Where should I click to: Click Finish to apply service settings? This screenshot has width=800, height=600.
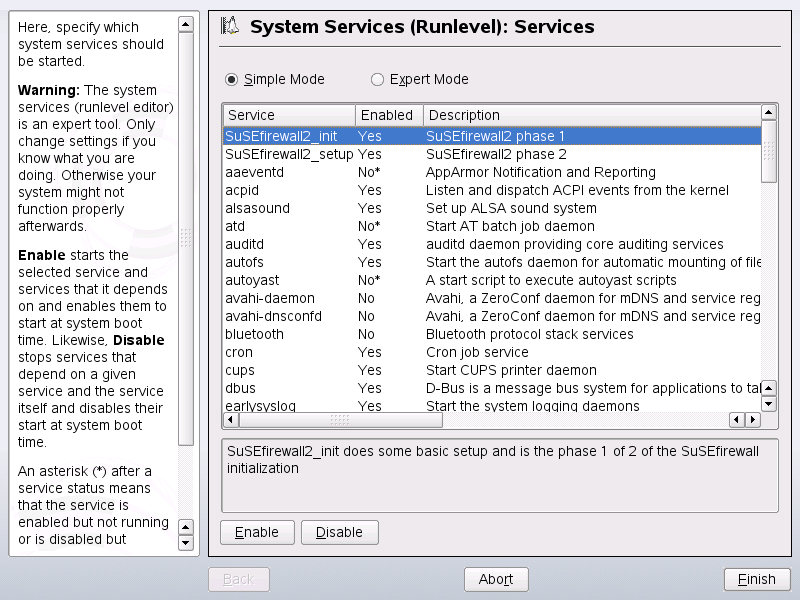click(x=757, y=579)
